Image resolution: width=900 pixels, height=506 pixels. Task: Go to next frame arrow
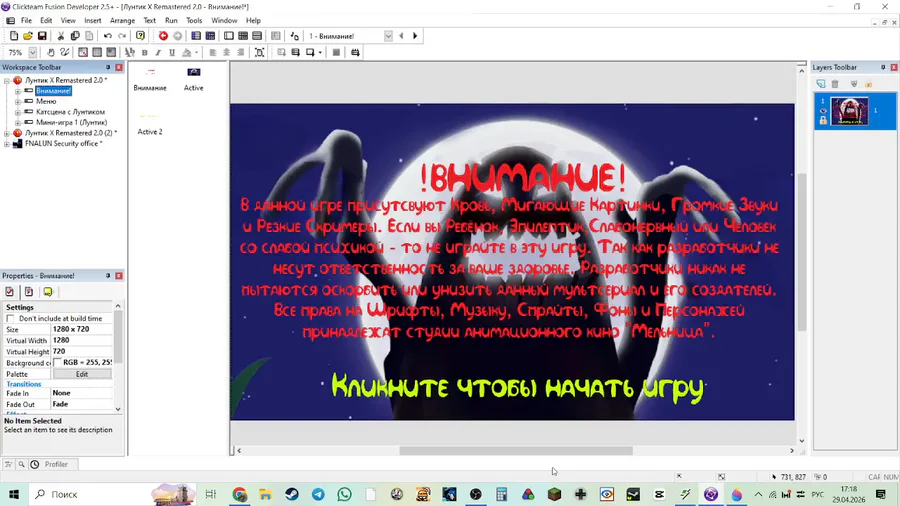tap(415, 36)
